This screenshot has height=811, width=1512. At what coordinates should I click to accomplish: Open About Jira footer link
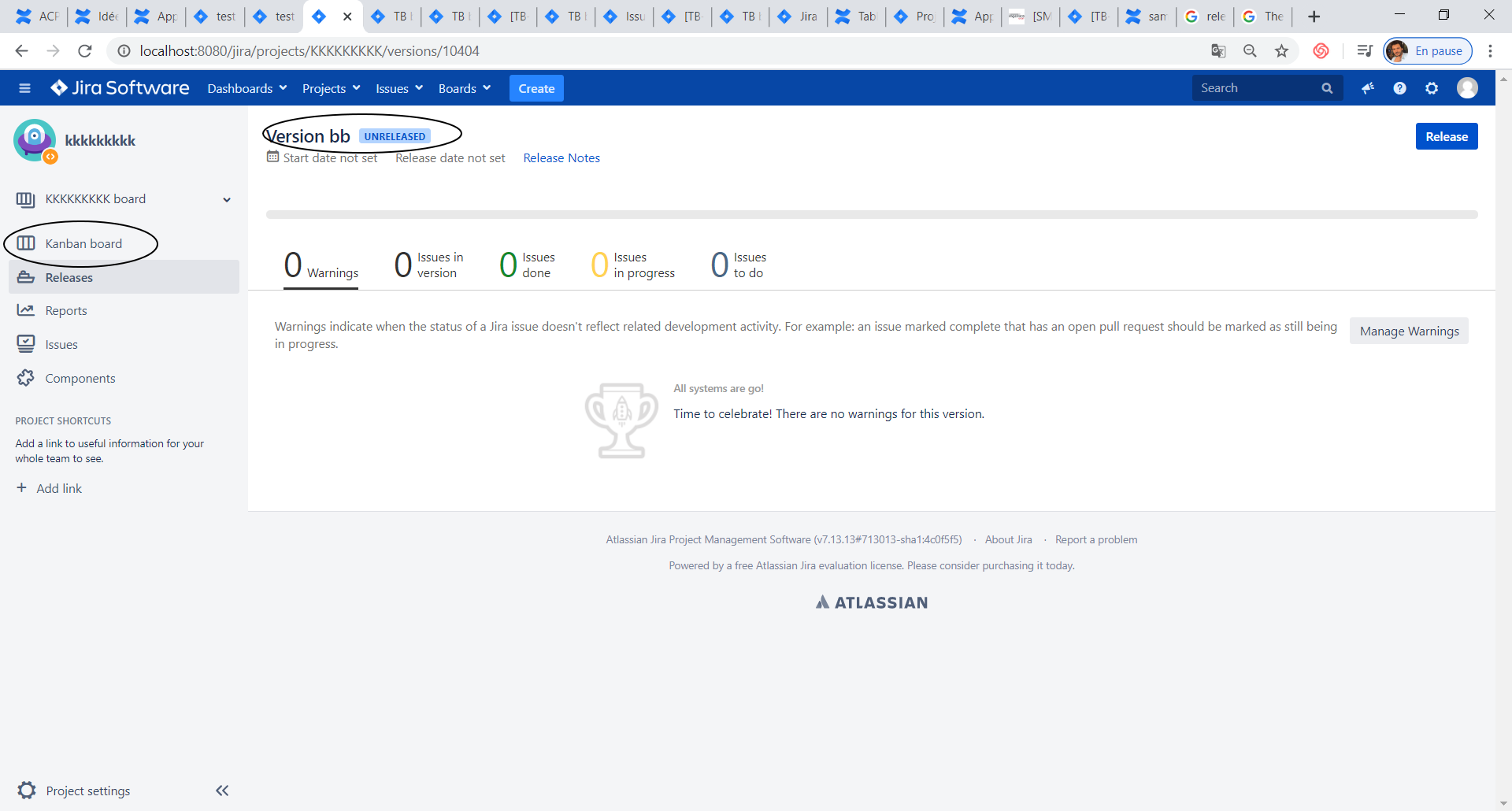click(1008, 540)
